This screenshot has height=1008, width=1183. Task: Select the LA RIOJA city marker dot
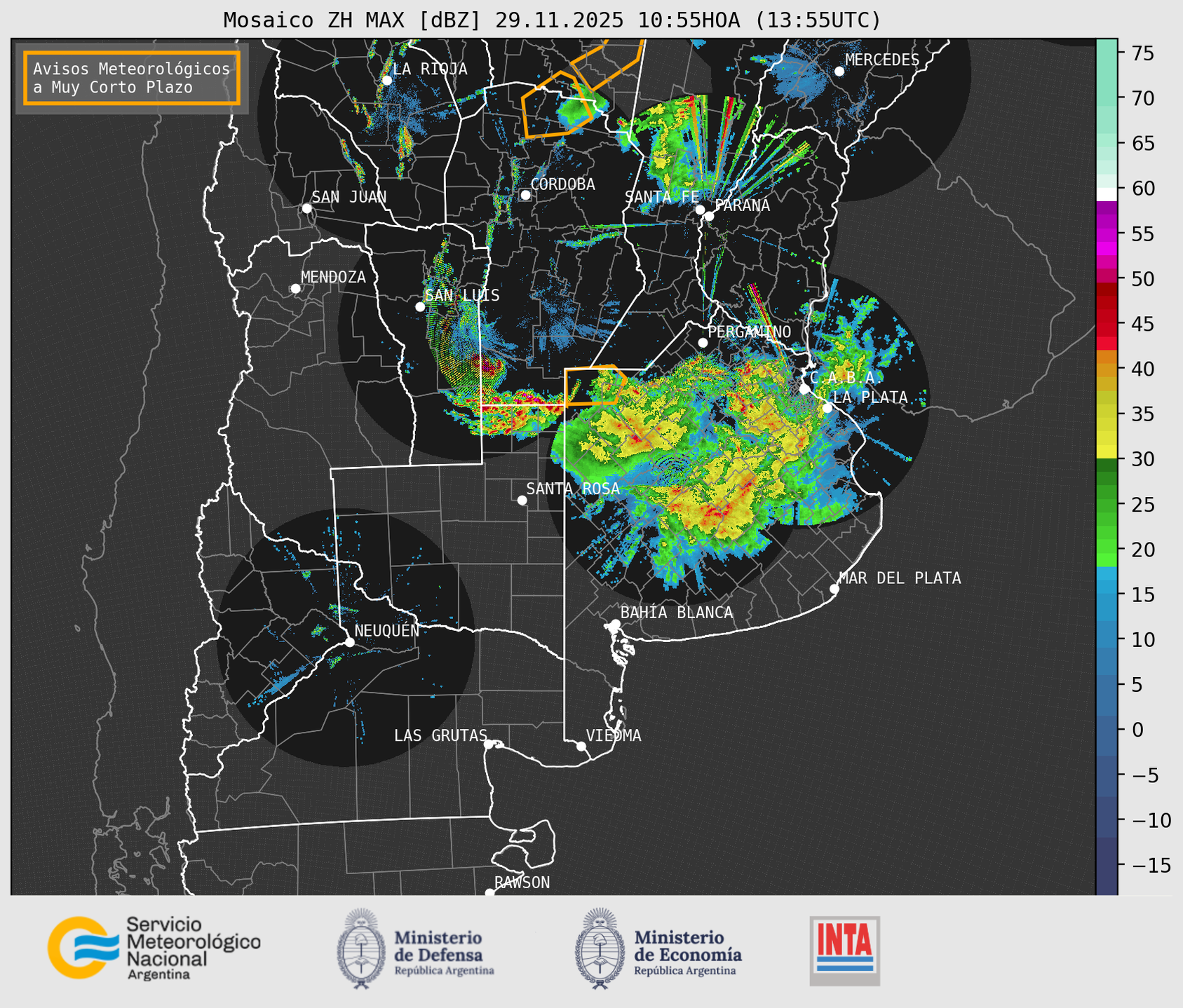386,80
